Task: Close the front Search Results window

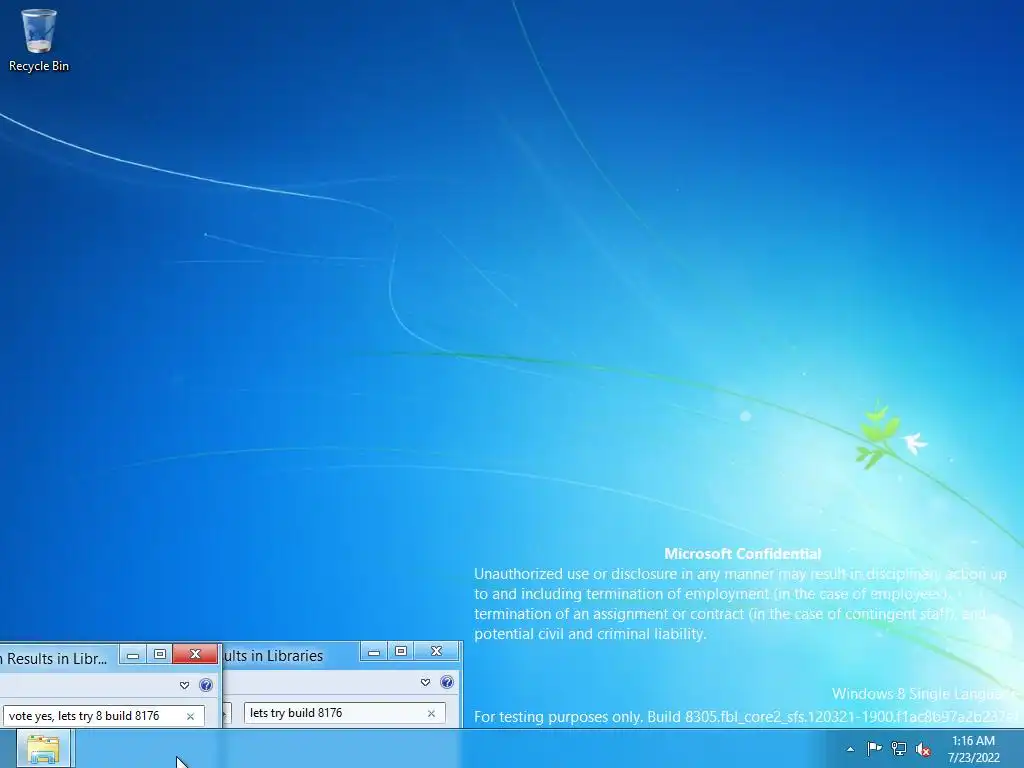Action: tap(195, 654)
